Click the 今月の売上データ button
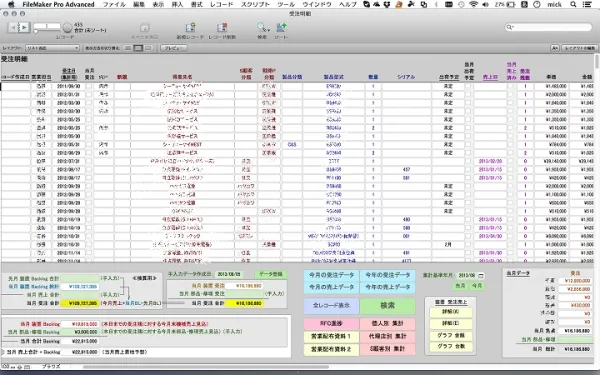600x375 pixels. (331, 287)
